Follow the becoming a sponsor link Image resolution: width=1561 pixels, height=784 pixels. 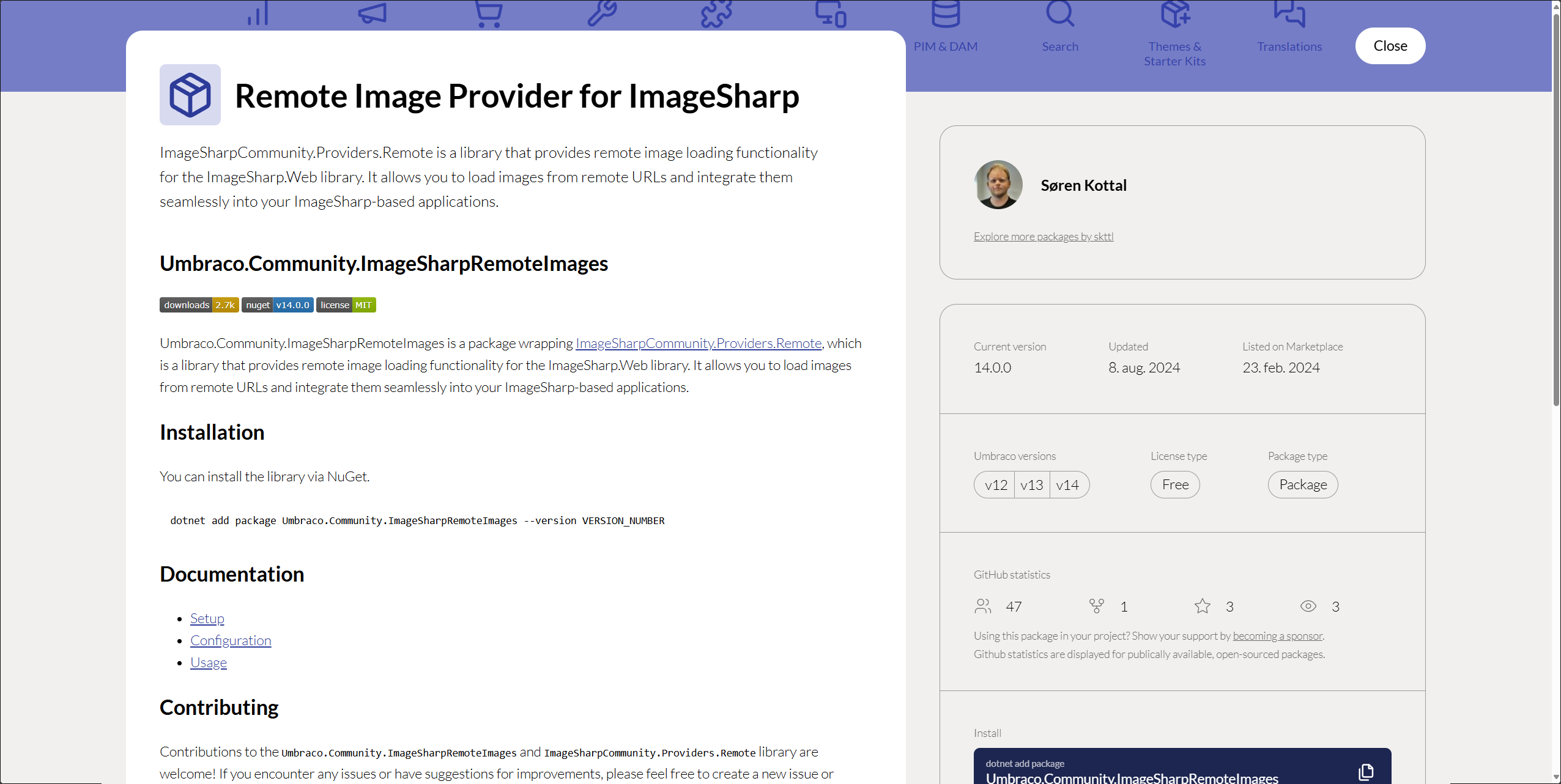click(x=1278, y=635)
